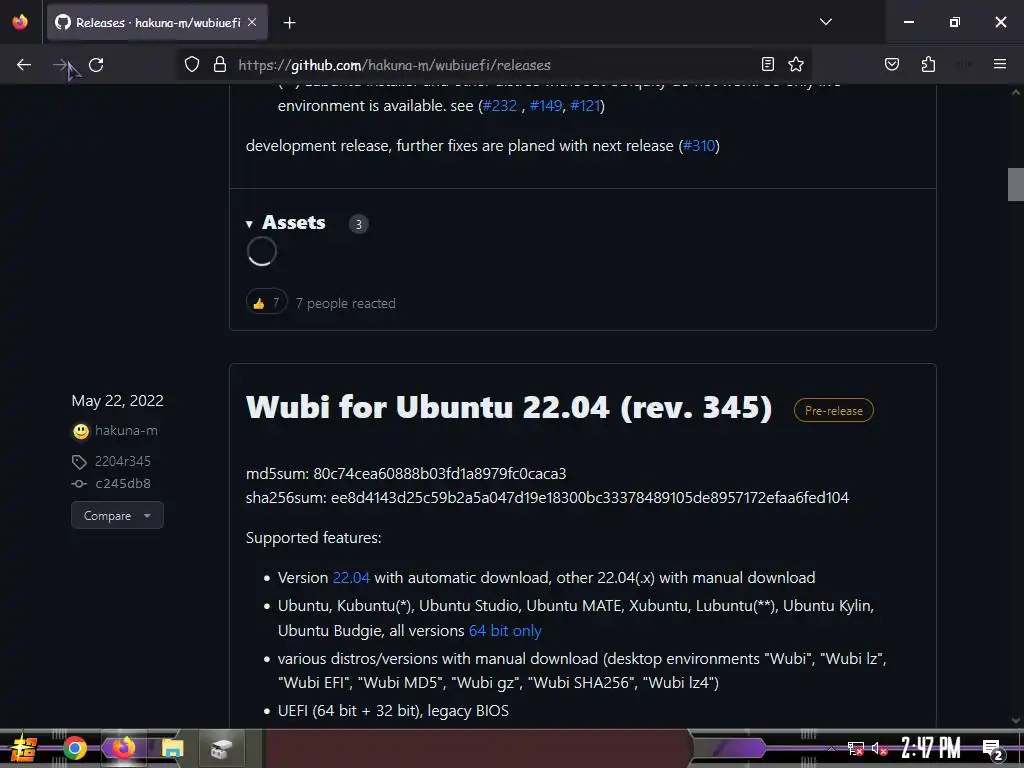This screenshot has height=768, width=1024.
Task: Click the page vertical scrollbar thumb
Action: pos(1016,184)
